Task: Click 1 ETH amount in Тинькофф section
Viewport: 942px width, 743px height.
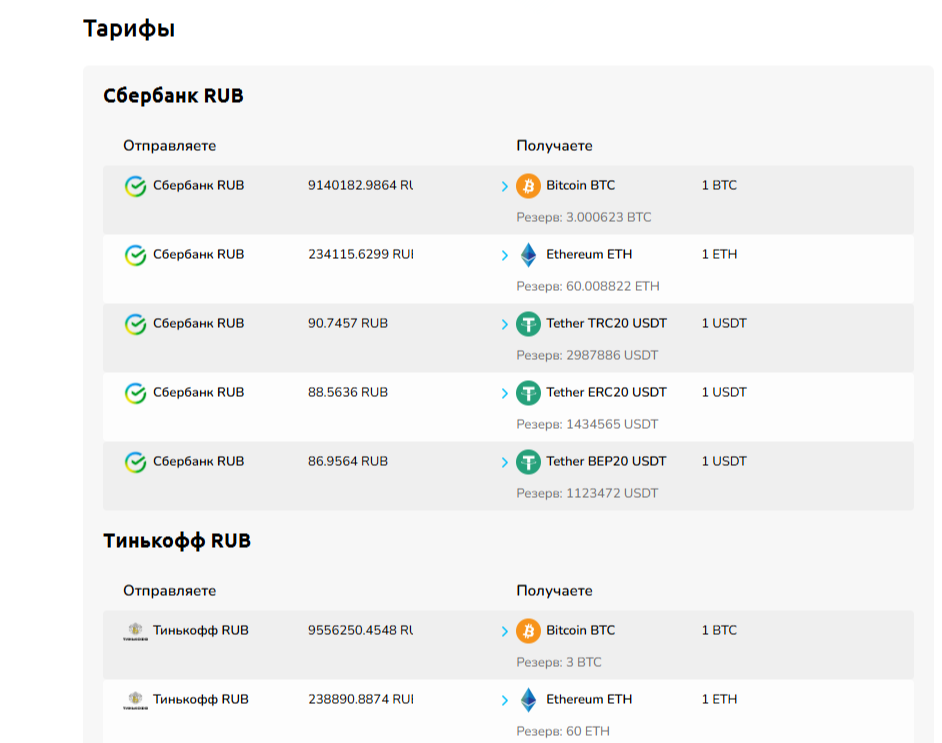Action: (719, 699)
